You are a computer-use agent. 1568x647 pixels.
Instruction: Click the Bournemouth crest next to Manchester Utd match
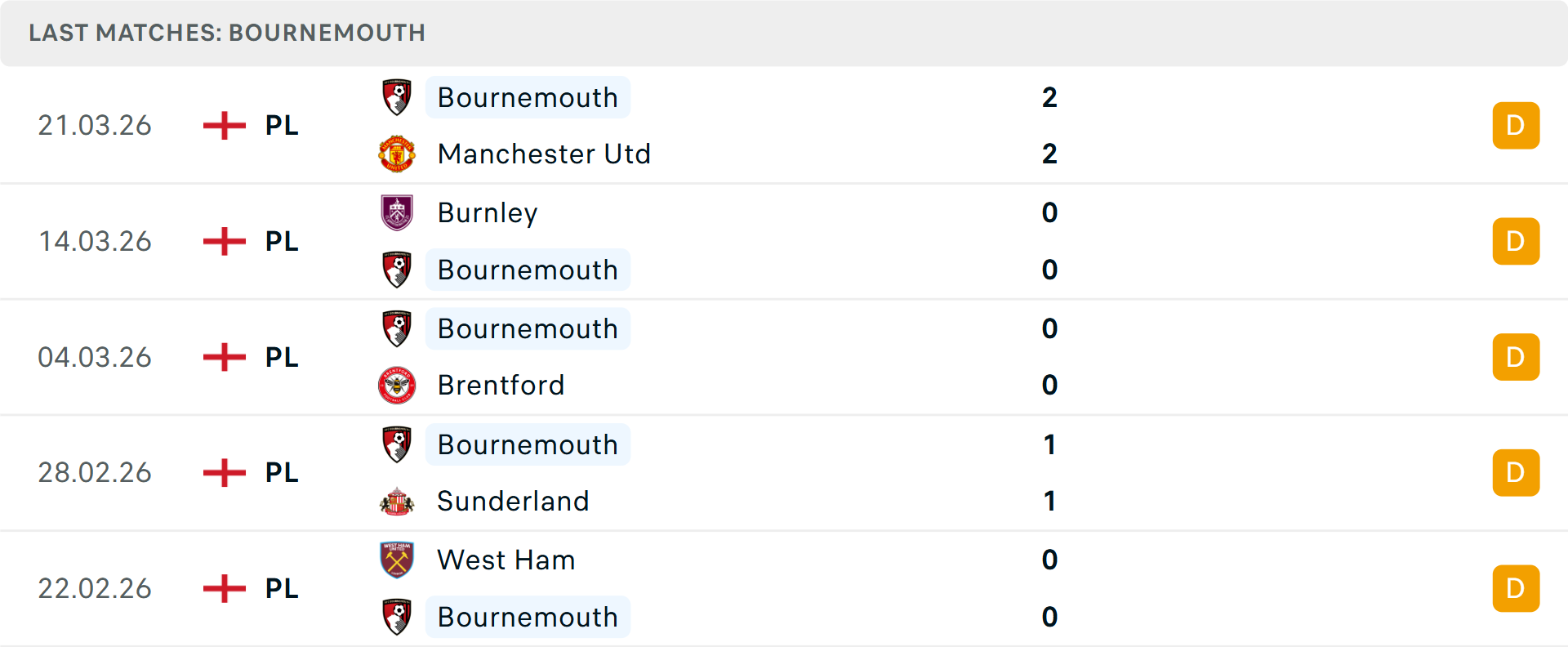click(x=397, y=96)
